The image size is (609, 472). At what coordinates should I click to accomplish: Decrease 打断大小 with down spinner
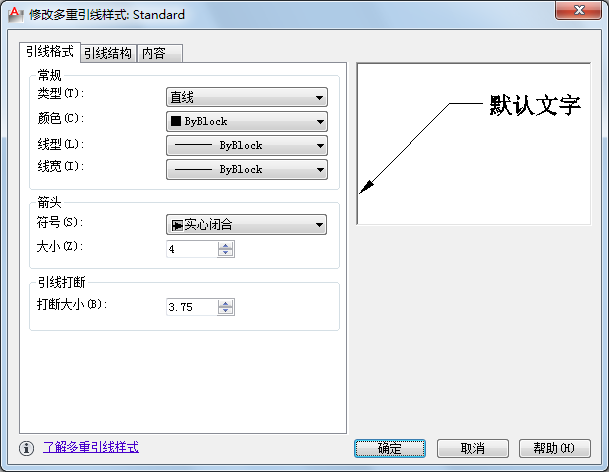pos(226,311)
